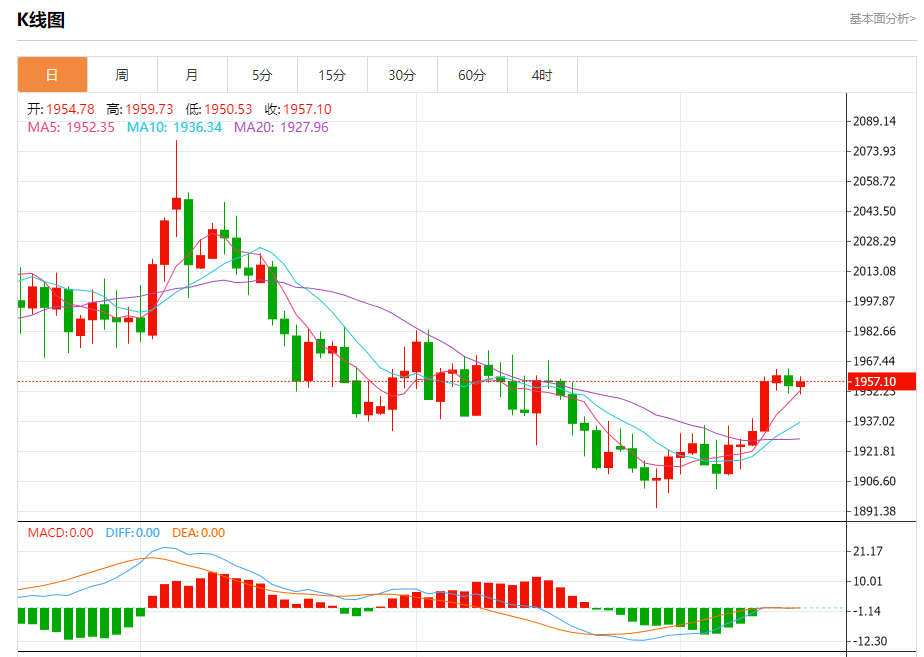Click the 1982.66 price axis label
The width and height of the screenshot is (924, 657).
874,331
